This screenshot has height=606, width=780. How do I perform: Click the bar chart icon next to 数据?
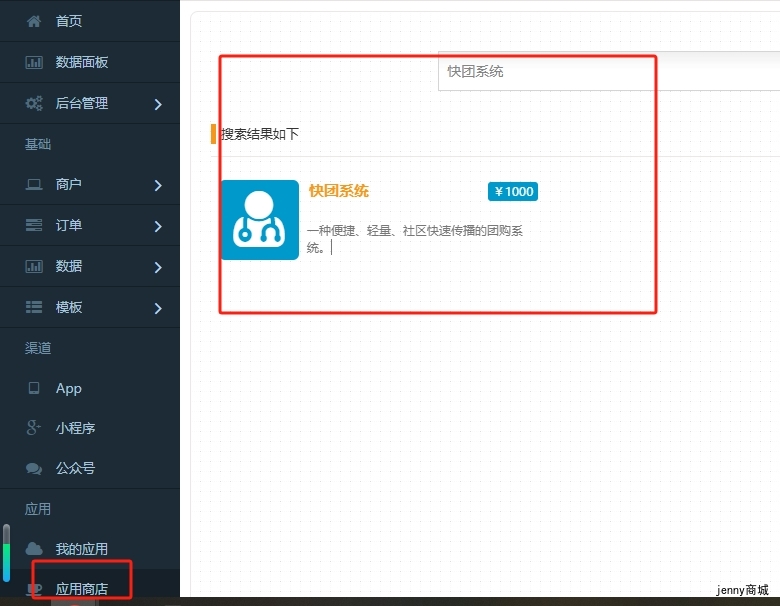(34, 266)
